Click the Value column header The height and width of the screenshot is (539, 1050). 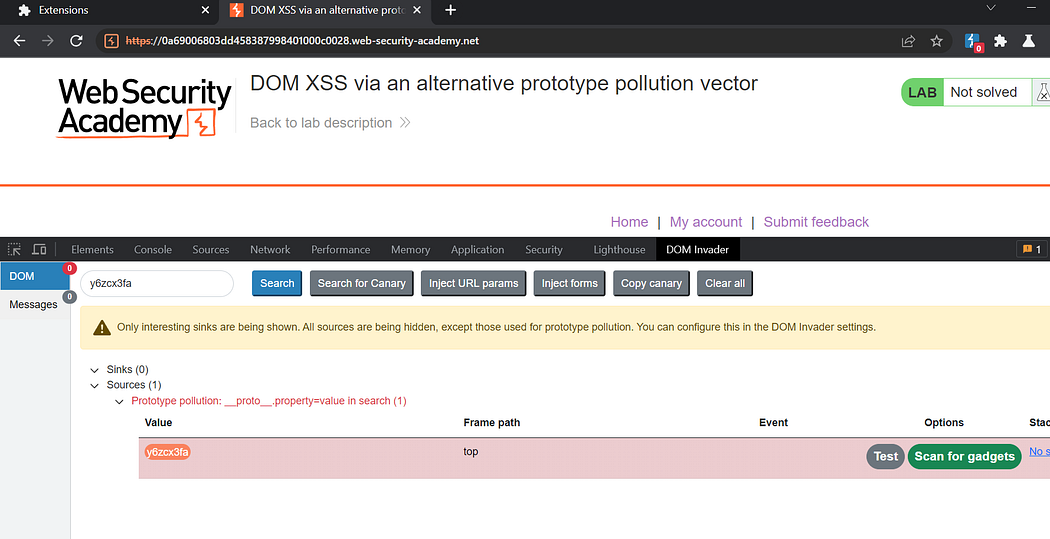click(159, 422)
